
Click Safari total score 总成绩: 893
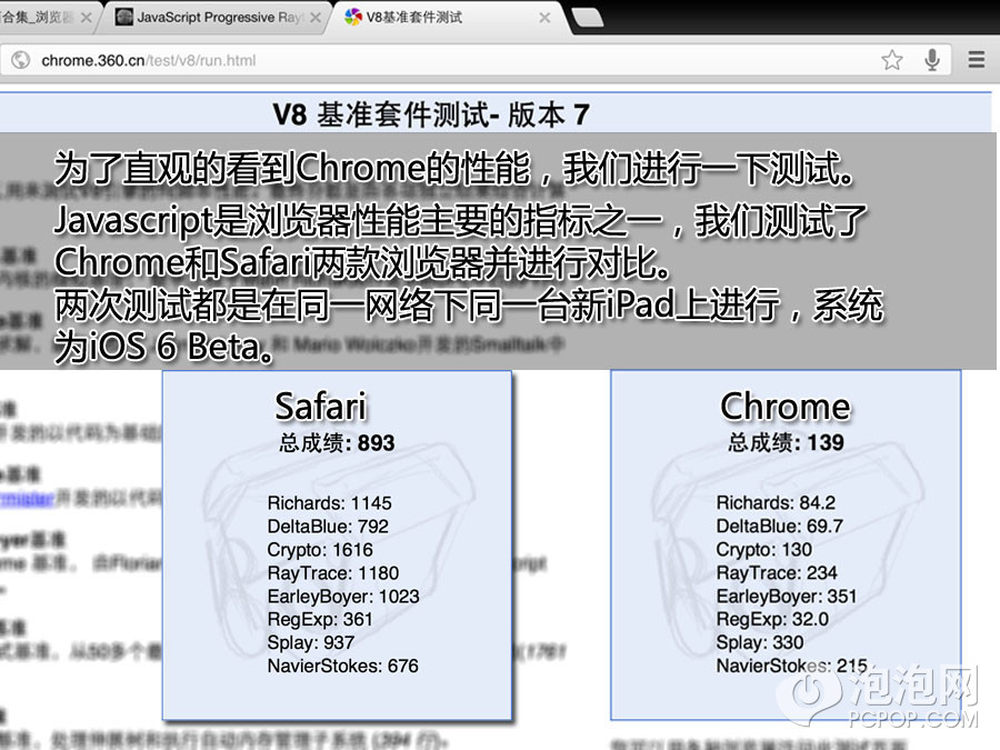click(337, 443)
